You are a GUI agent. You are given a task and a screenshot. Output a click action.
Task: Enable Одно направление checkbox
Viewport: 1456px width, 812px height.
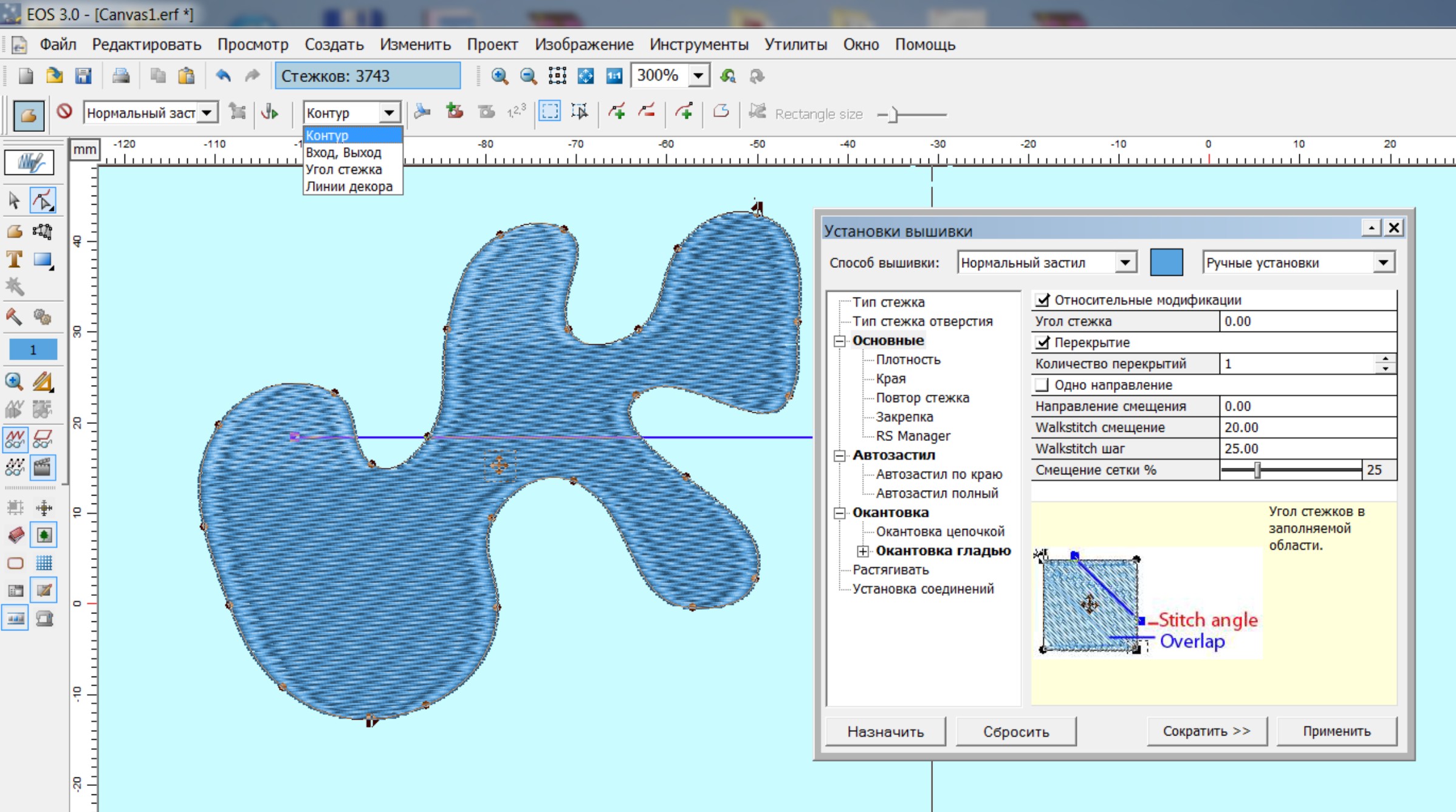(x=1043, y=385)
